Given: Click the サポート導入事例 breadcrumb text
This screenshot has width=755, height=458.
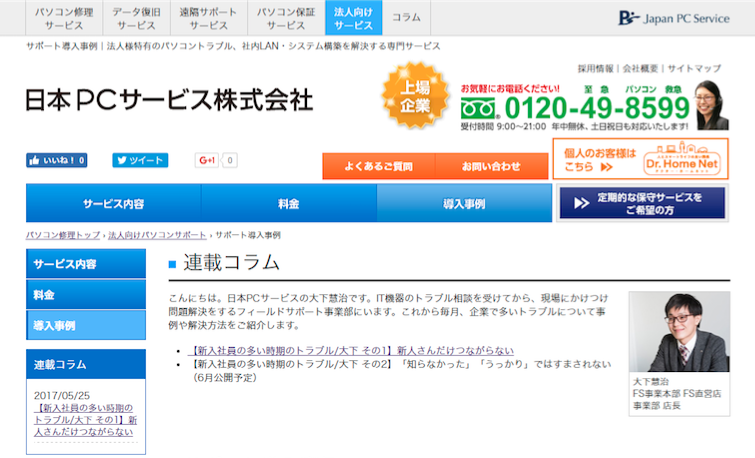Looking at the screenshot, I should 247,235.
